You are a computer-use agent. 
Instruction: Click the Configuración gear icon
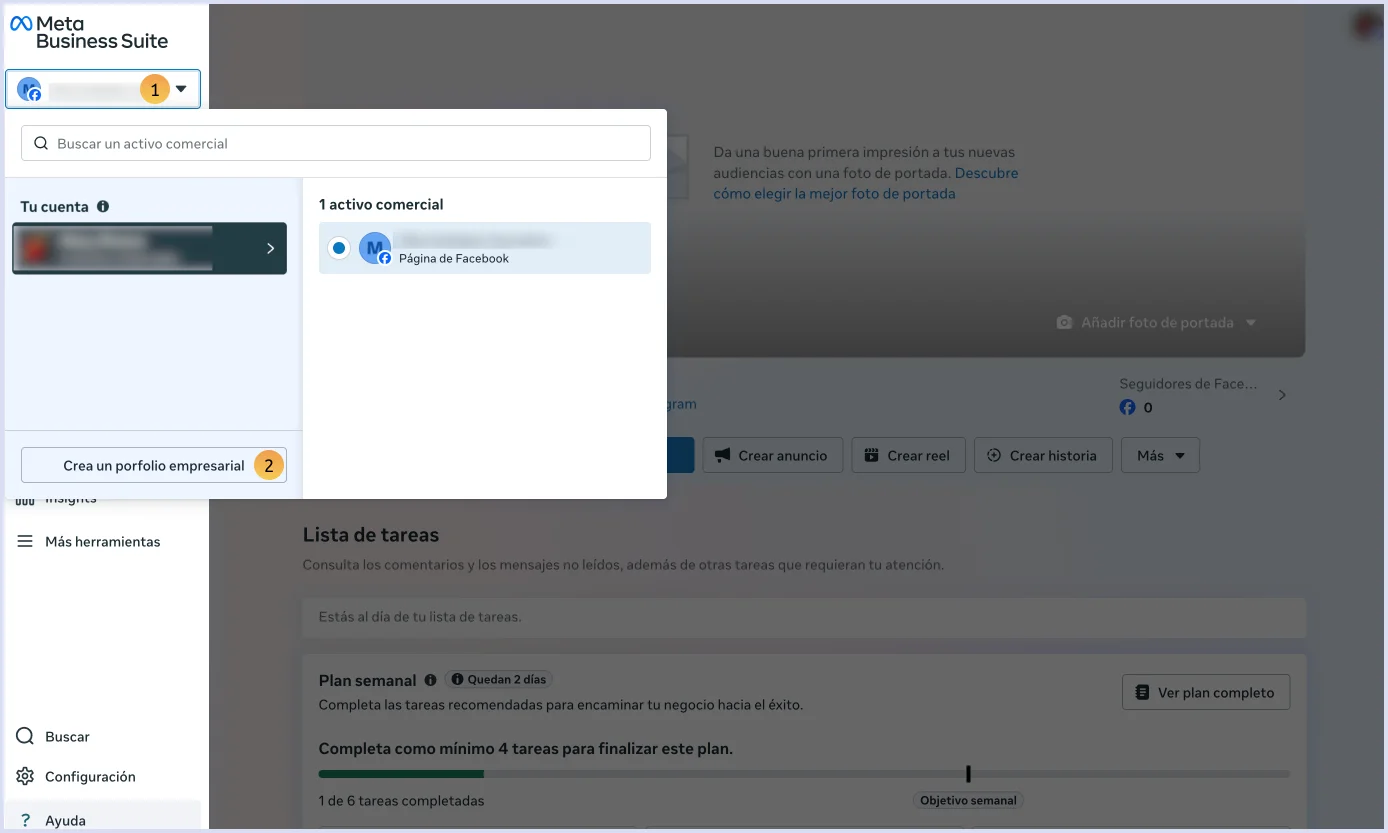click(x=25, y=776)
